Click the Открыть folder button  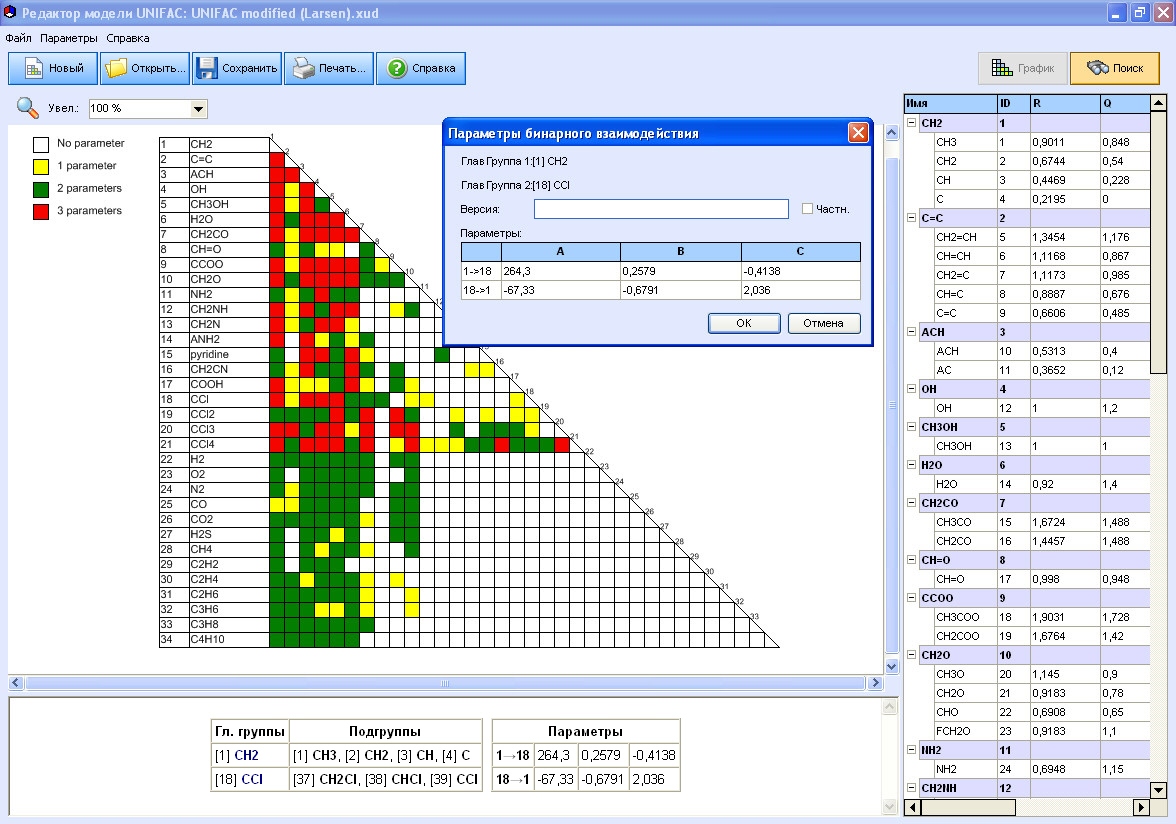(145, 68)
